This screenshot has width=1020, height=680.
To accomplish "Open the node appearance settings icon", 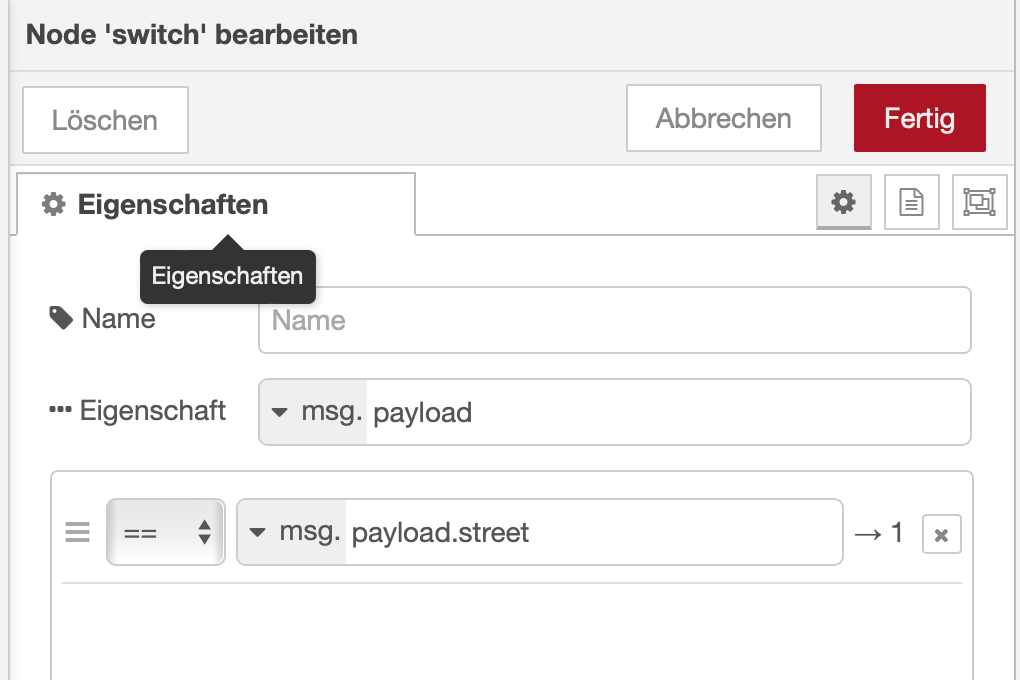I will click(x=979, y=203).
